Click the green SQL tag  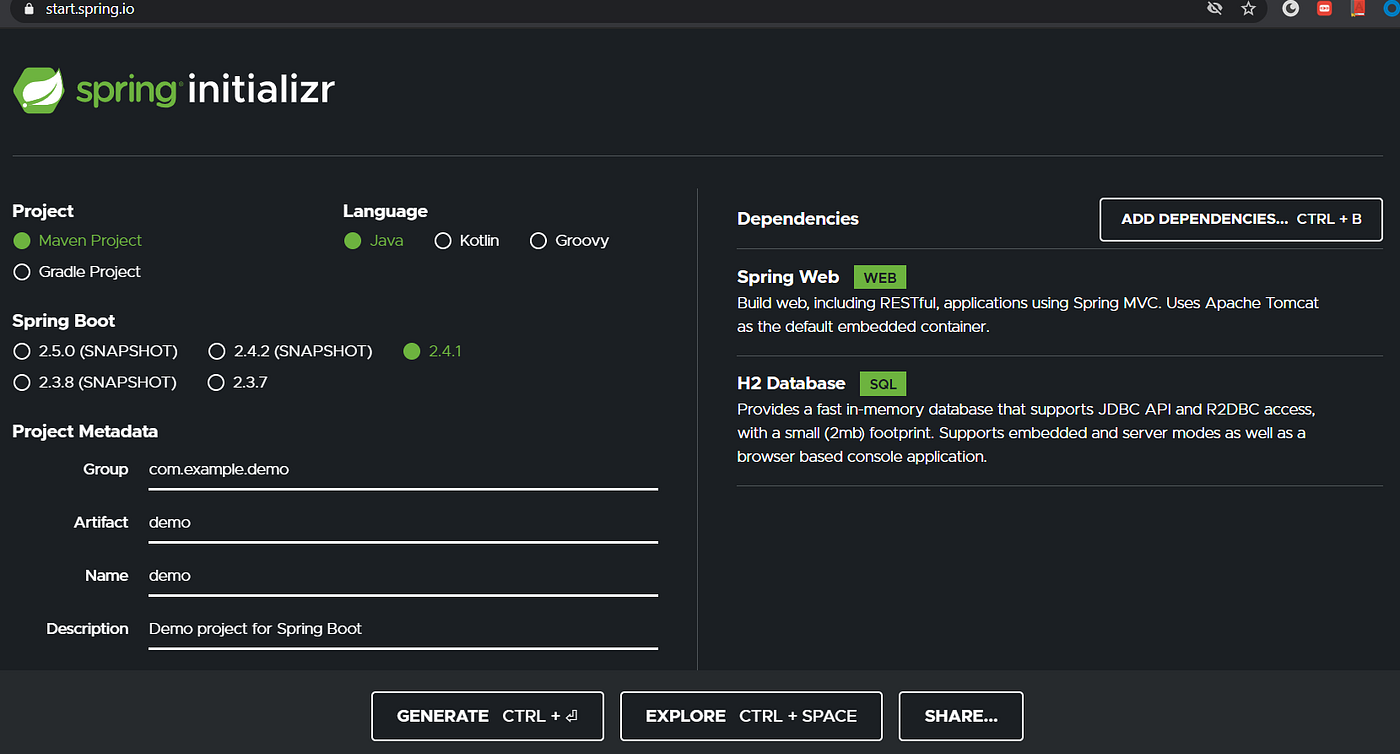click(883, 384)
